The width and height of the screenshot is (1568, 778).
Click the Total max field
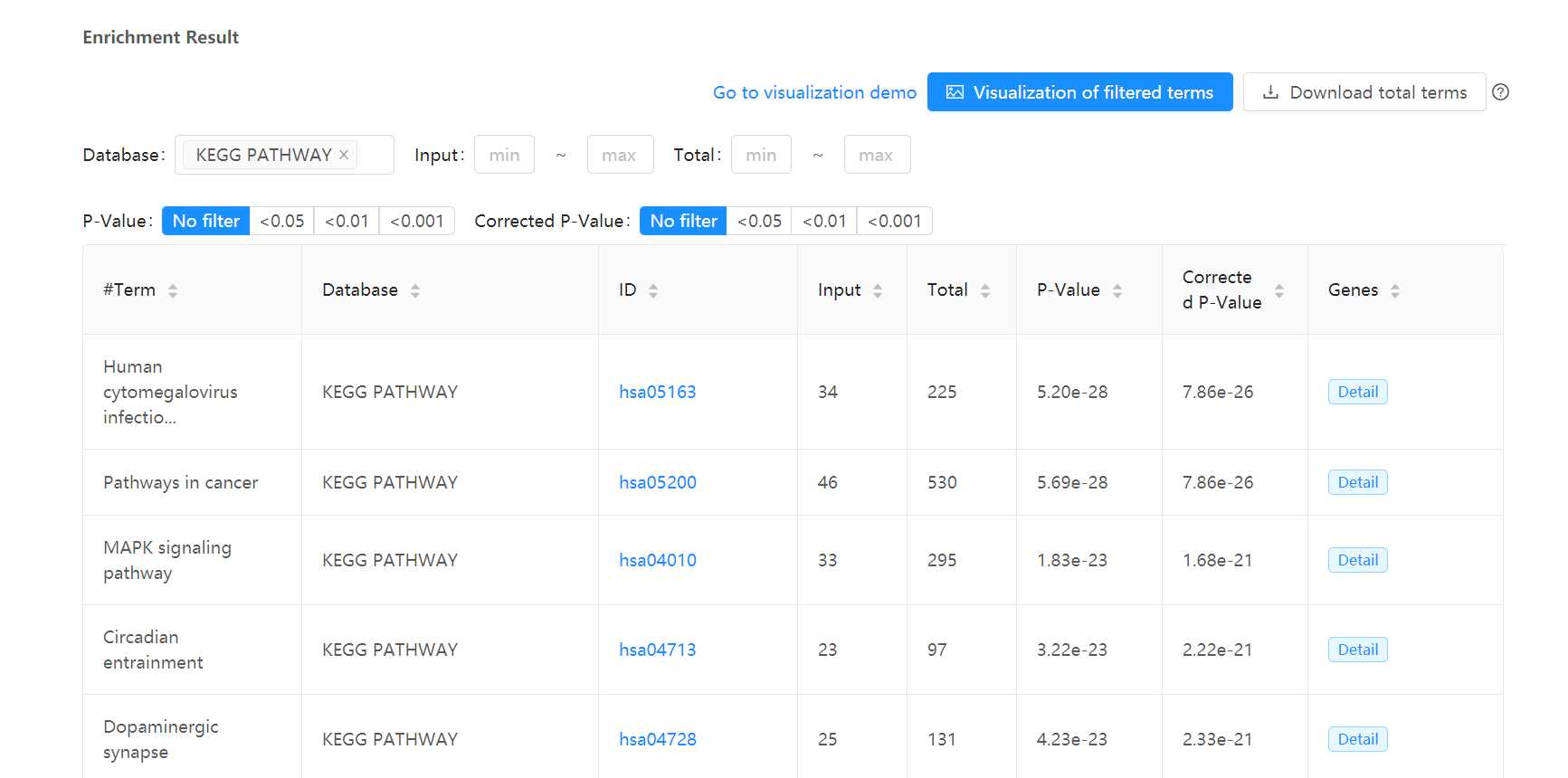[x=877, y=155]
